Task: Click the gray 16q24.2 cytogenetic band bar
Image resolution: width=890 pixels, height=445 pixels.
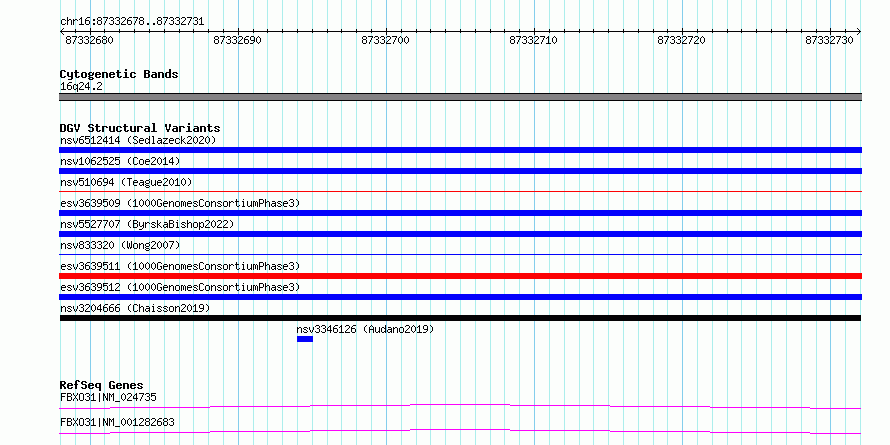Action: coord(460,97)
